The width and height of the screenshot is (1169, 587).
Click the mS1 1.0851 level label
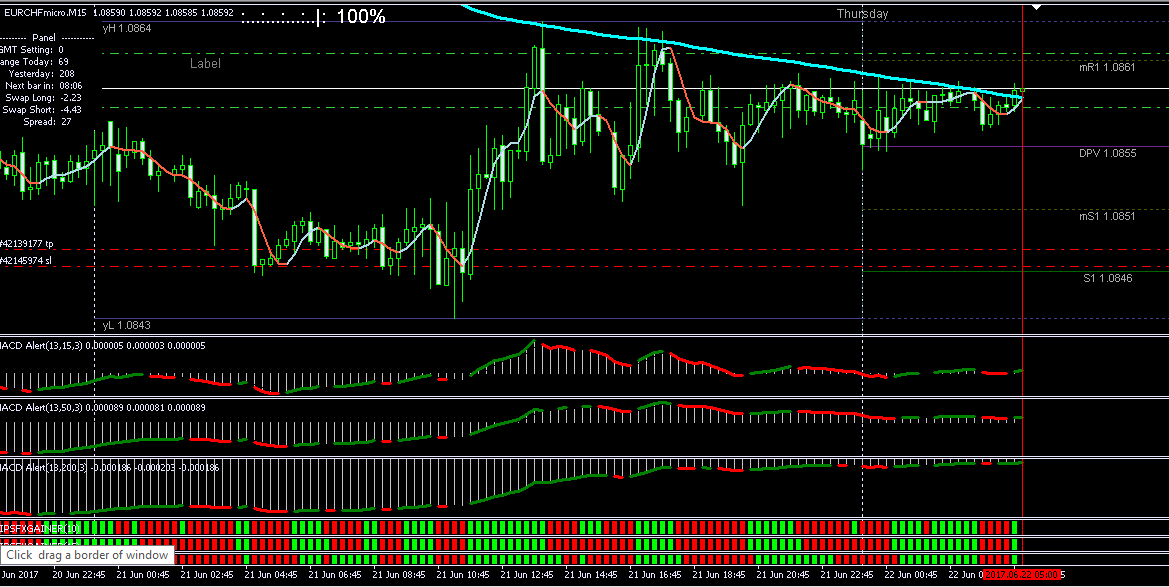click(1107, 216)
